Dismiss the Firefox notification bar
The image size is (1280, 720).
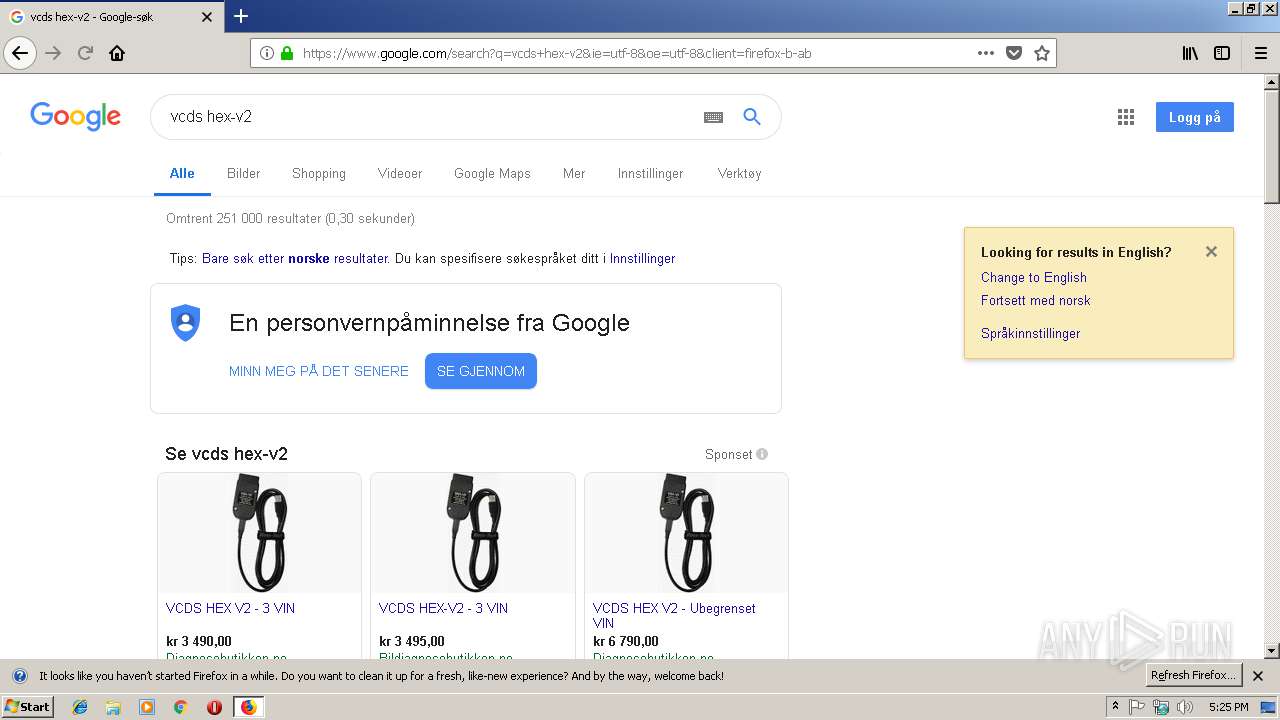1258,676
